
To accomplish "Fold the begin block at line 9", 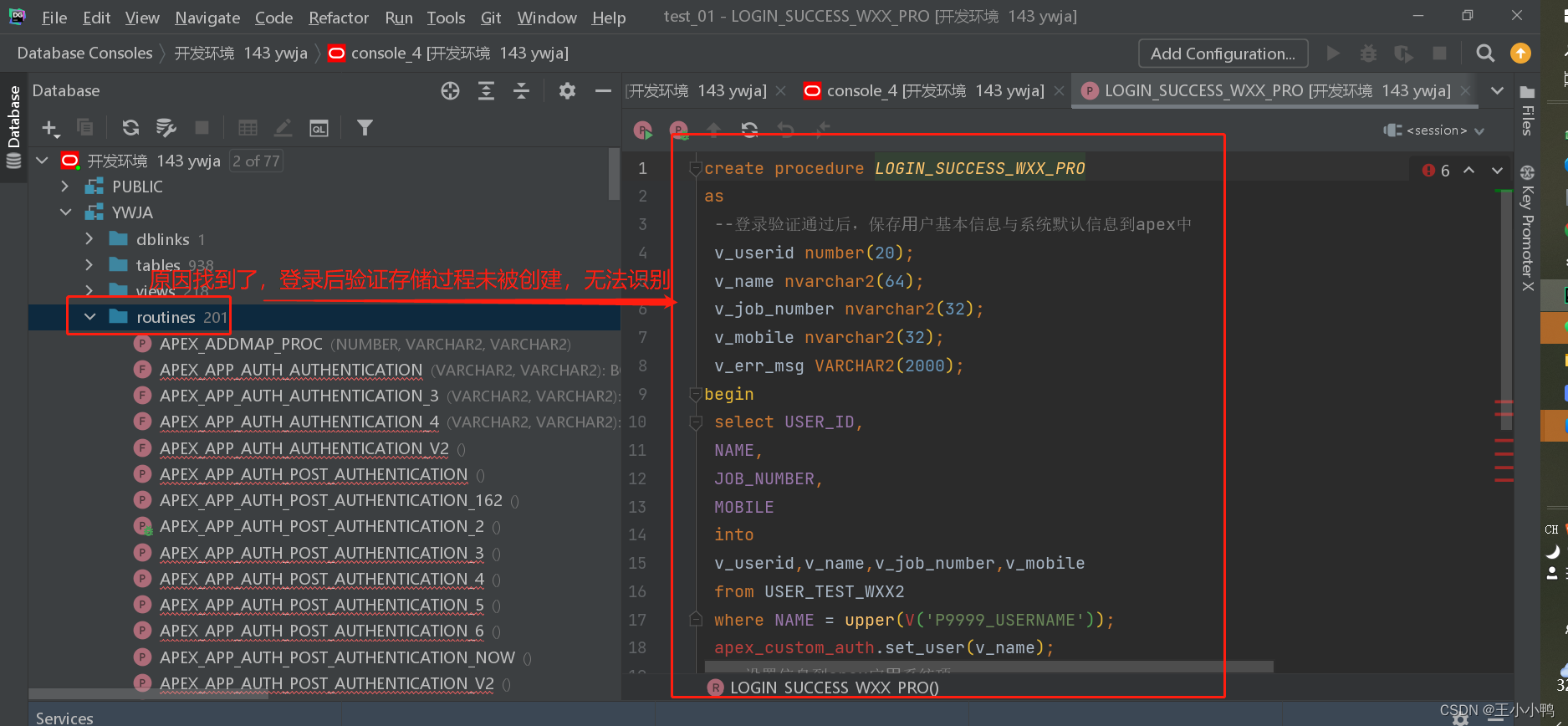I will click(695, 394).
